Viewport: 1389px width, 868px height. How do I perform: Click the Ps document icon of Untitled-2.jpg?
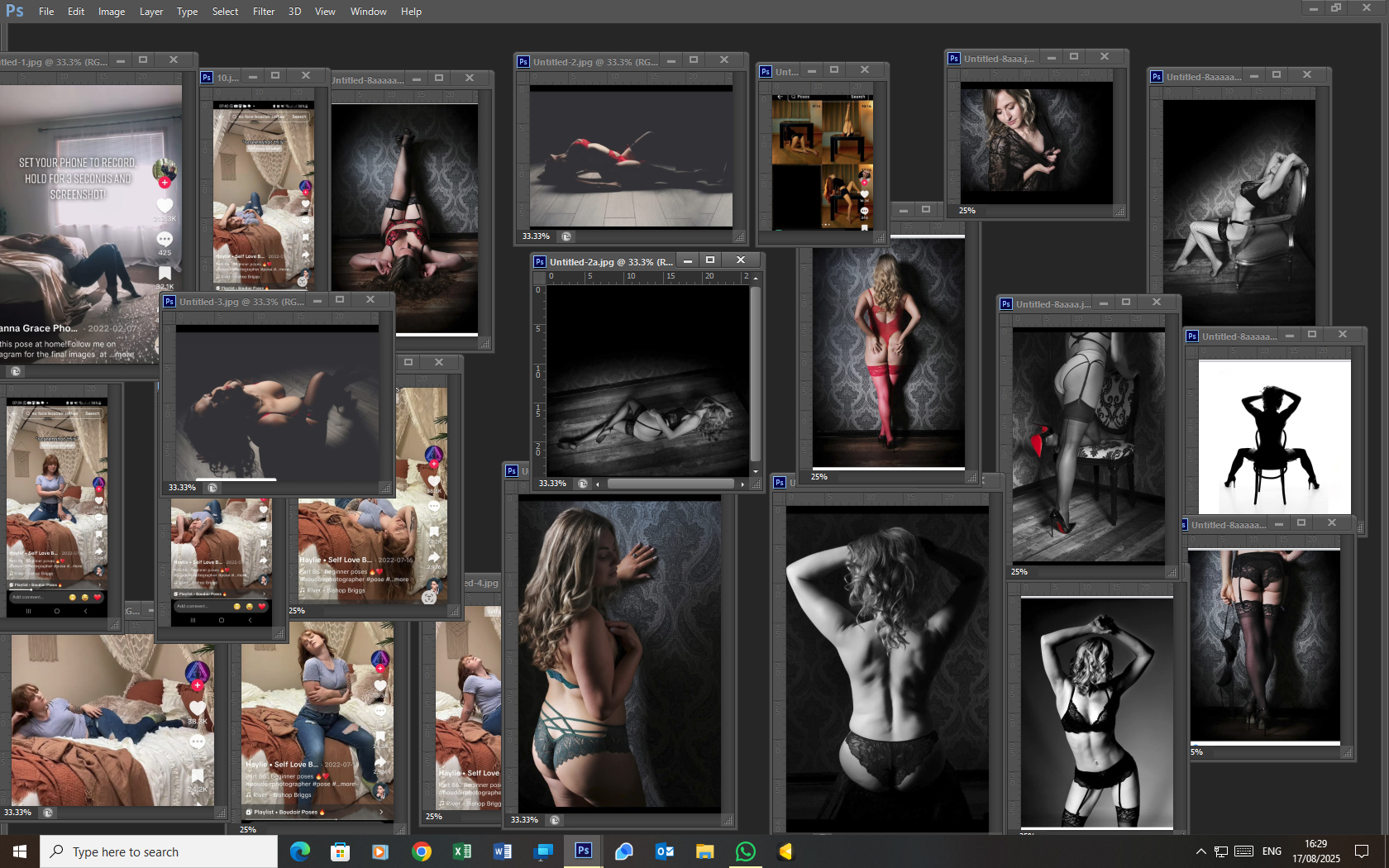pyautogui.click(x=523, y=62)
